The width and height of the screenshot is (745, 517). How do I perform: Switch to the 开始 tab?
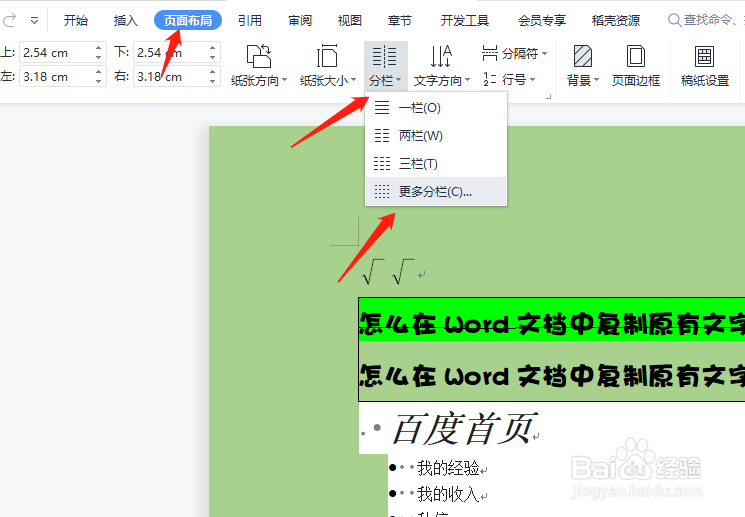pyautogui.click(x=76, y=20)
